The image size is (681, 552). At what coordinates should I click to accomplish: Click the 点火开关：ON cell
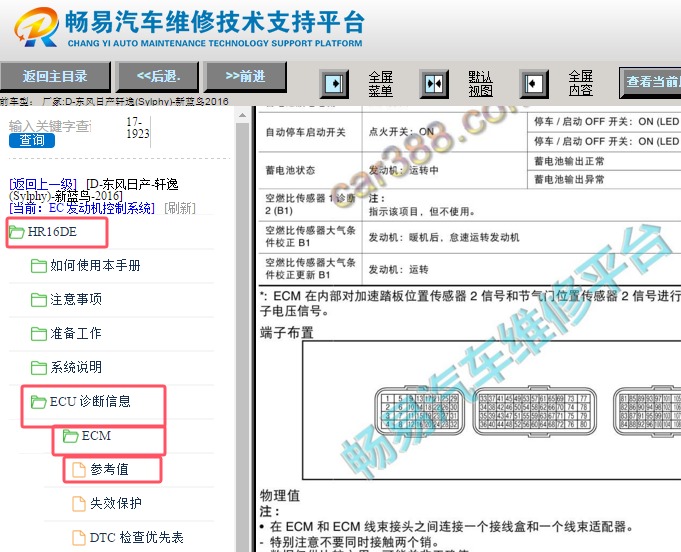[x=445, y=132]
